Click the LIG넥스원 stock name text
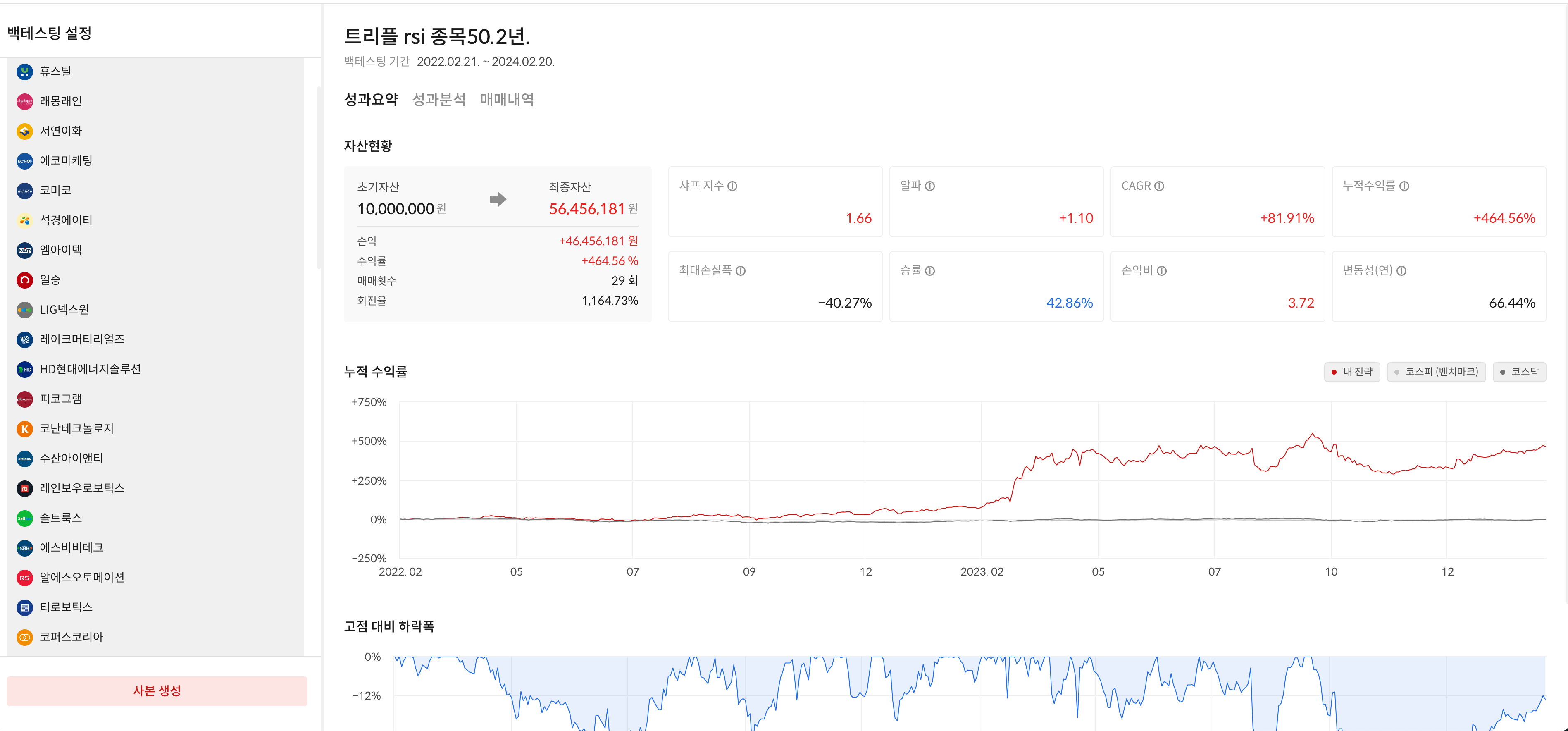The image size is (1568, 731). (x=64, y=310)
